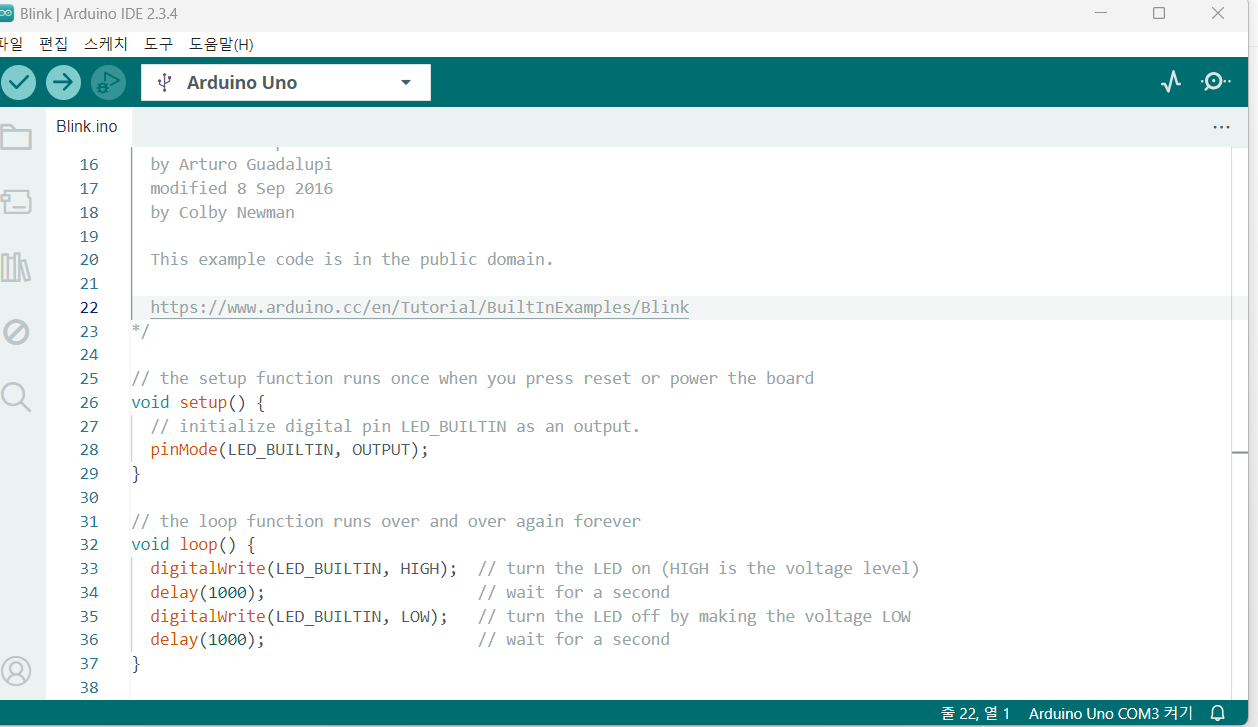Click 'by Arturo Guadalupi' comment text
The width and height of the screenshot is (1258, 727).
coord(241,164)
